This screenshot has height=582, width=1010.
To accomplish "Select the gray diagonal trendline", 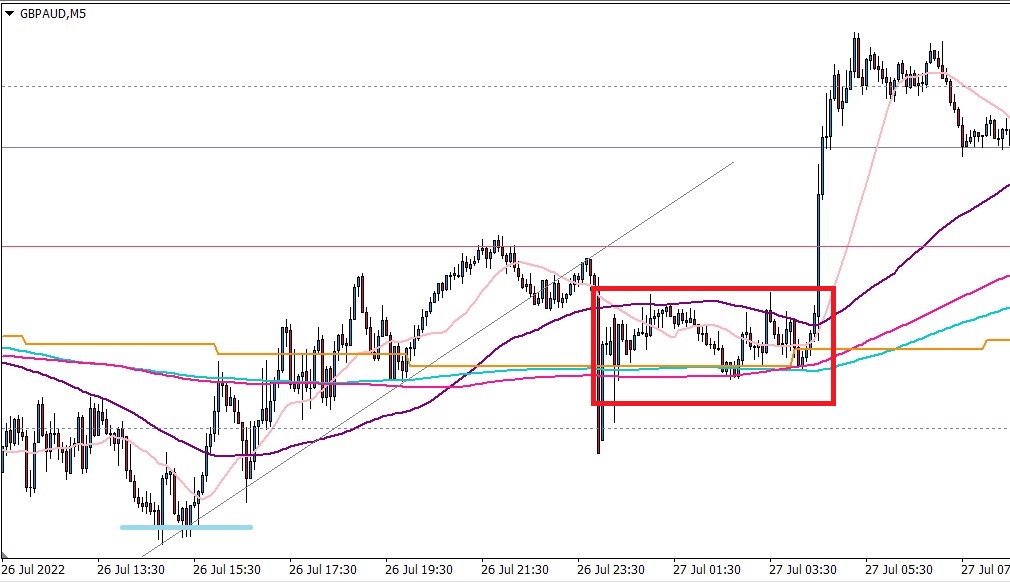I will [x=437, y=359].
